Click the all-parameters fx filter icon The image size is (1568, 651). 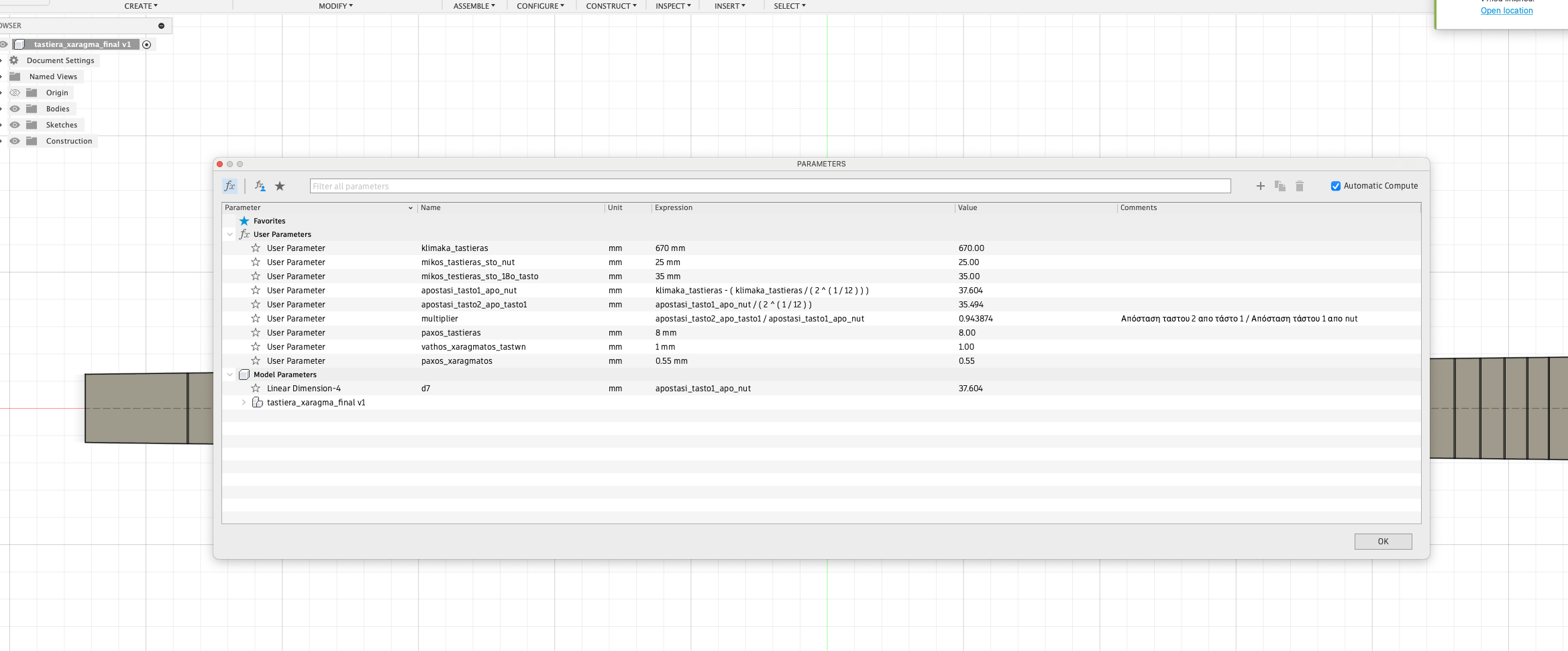pos(229,186)
